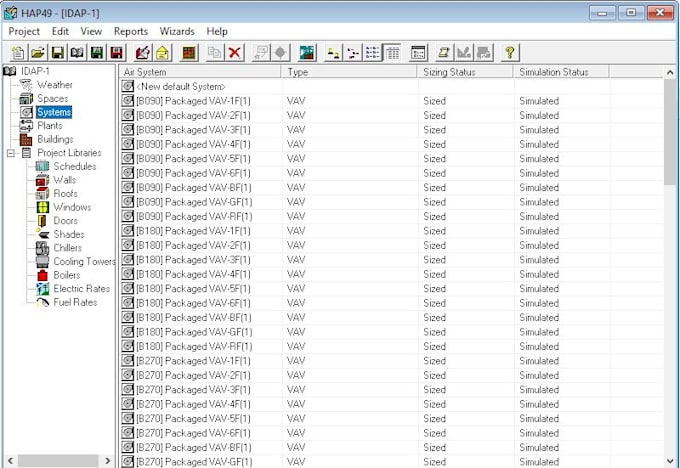This screenshot has height=468, width=680.
Task: Select Fuel Rates in the tree
Action: (x=75, y=302)
